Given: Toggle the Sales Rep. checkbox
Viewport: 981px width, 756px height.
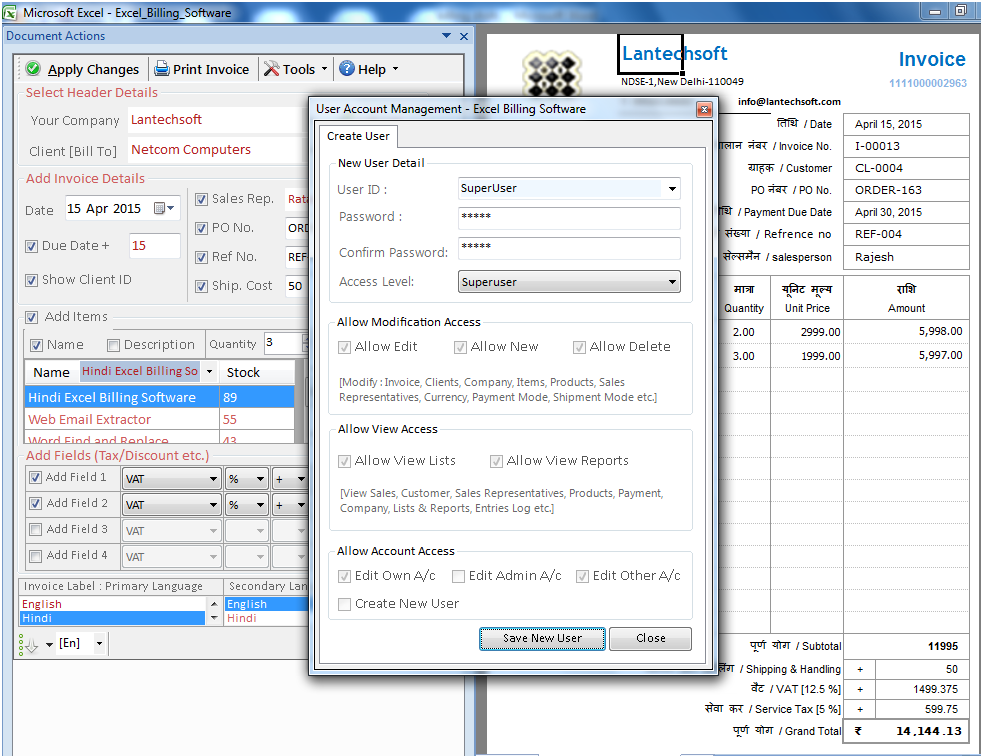Looking at the screenshot, I should point(201,200).
